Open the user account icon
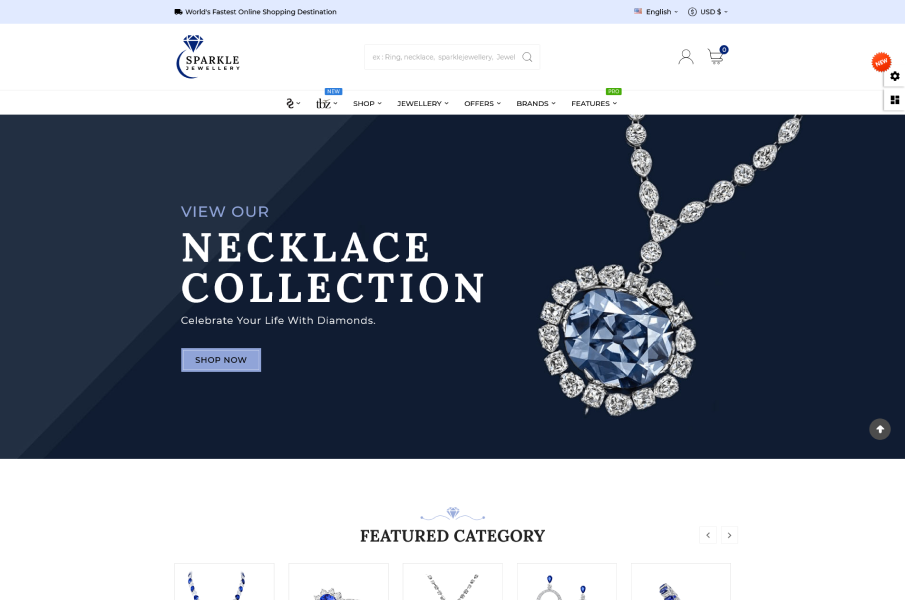The height and width of the screenshot is (600, 905). (x=686, y=57)
